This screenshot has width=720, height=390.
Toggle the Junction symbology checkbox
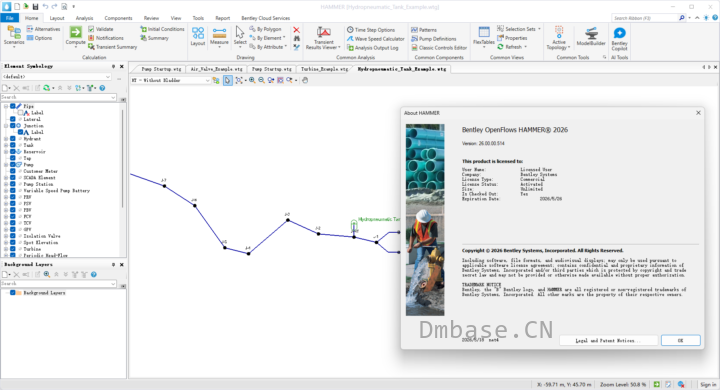click(x=13, y=125)
